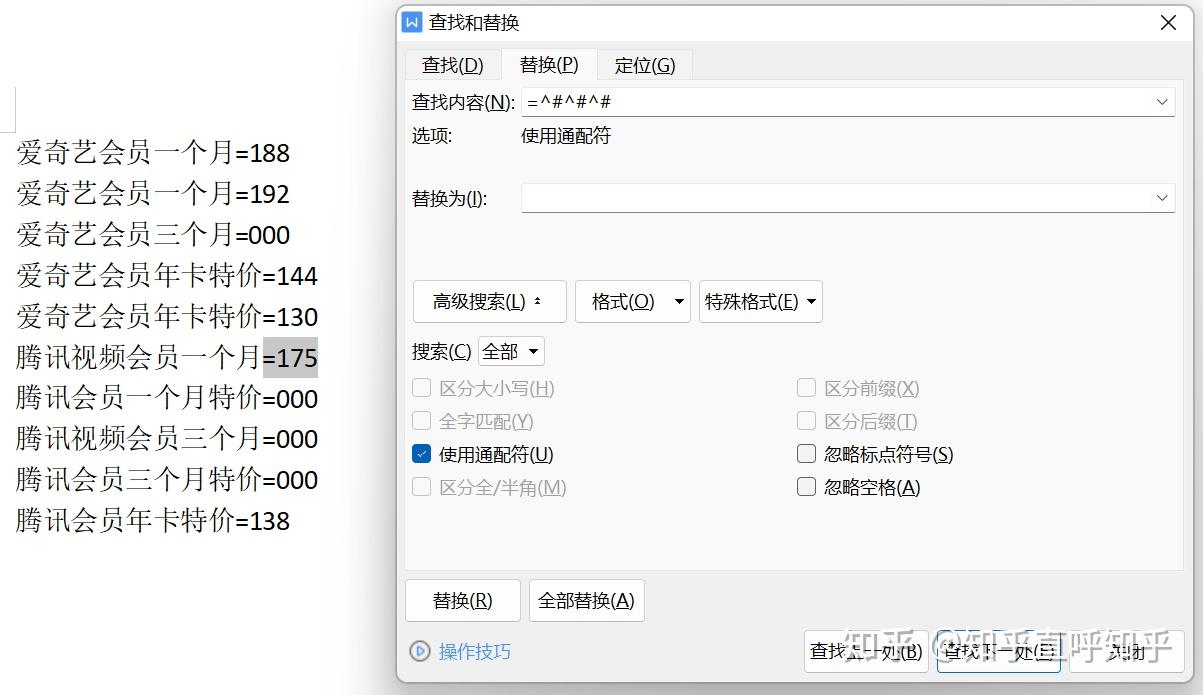This screenshot has width=1203, height=695.
Task: Select the 替换(P) tab
Action: (x=549, y=64)
